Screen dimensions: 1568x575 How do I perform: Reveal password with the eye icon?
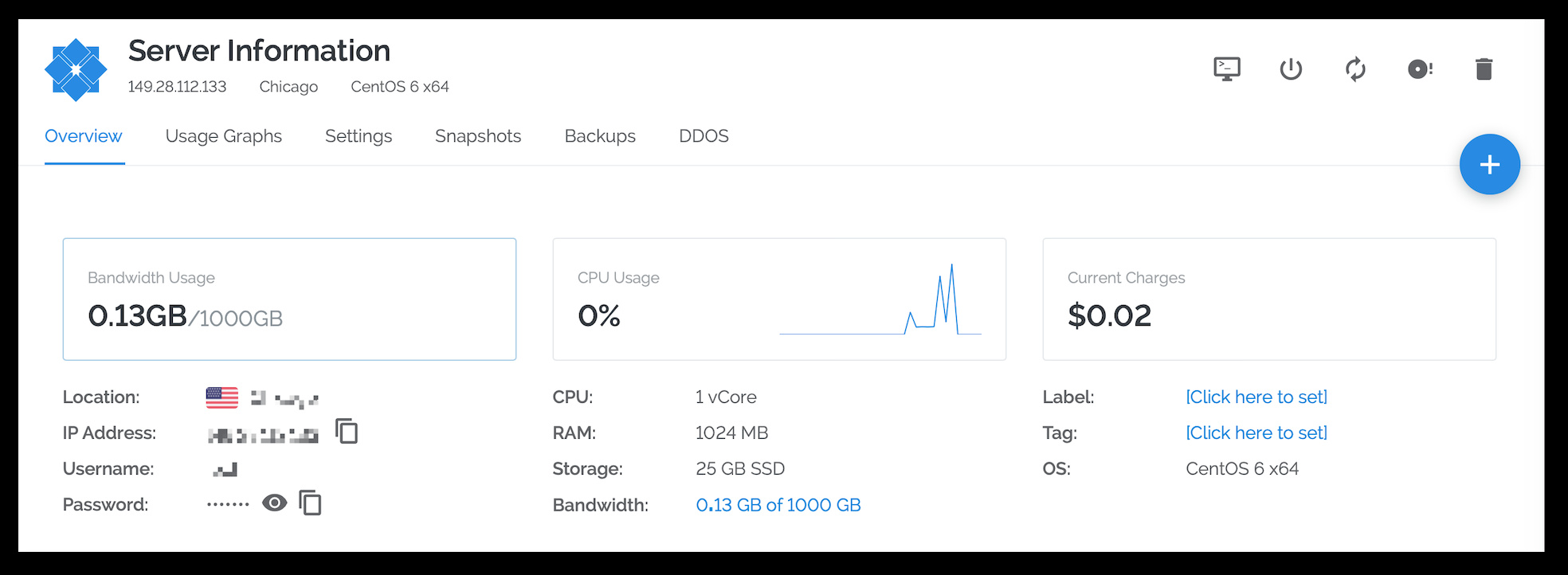coord(275,503)
